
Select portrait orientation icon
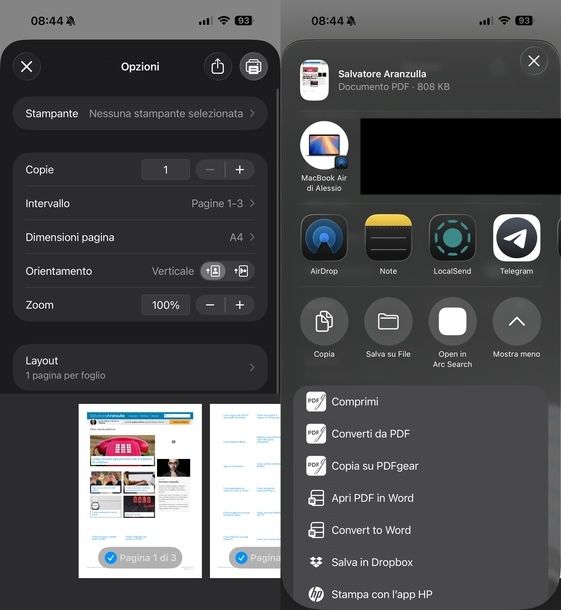point(213,271)
